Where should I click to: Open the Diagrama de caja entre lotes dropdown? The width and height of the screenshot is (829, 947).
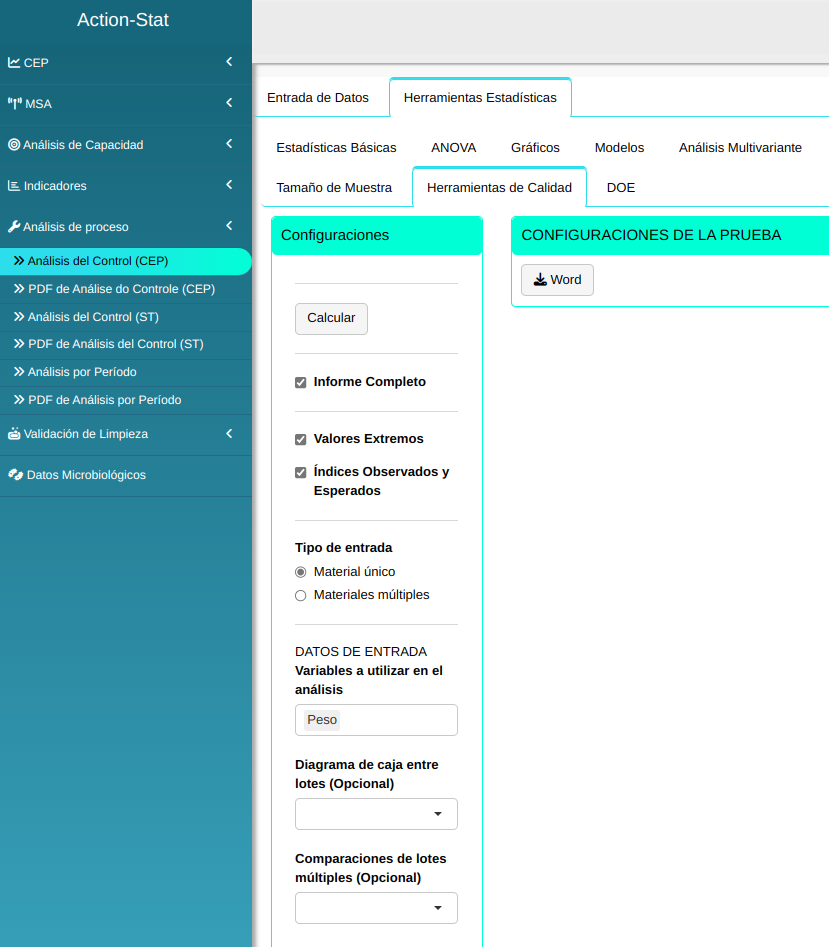pyautogui.click(x=376, y=814)
